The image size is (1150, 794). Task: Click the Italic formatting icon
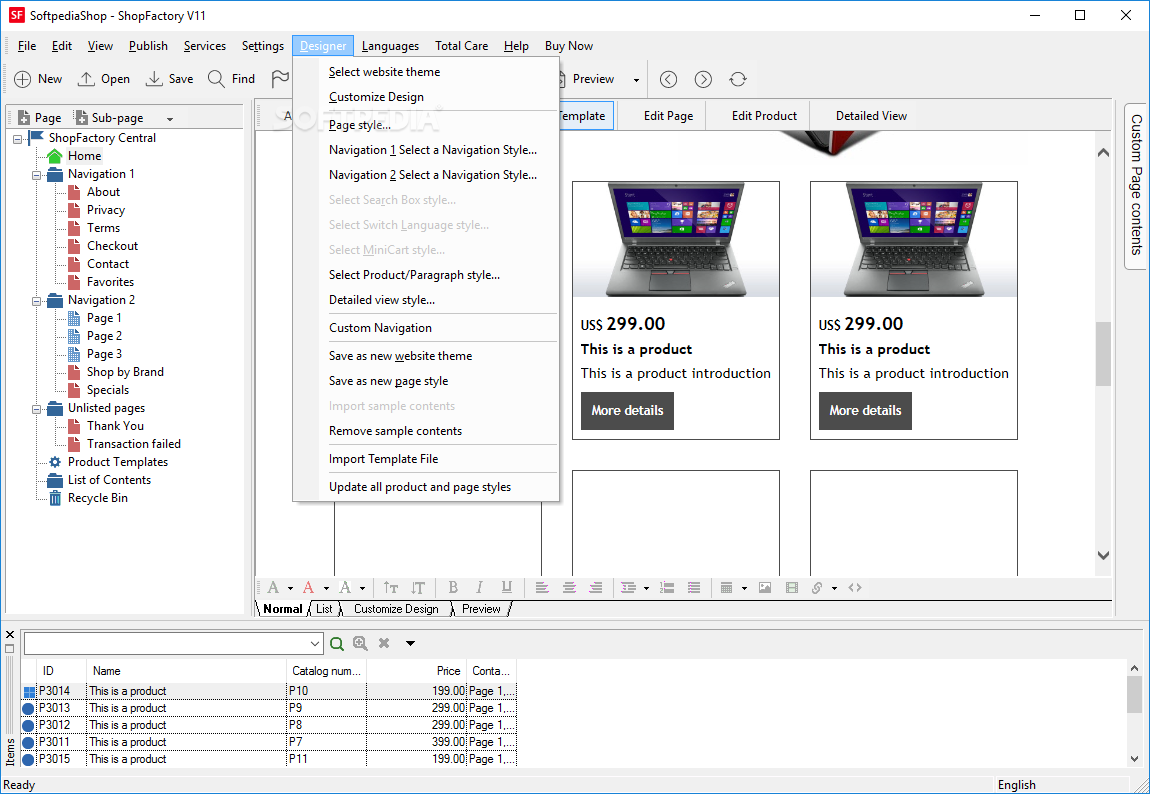[479, 587]
